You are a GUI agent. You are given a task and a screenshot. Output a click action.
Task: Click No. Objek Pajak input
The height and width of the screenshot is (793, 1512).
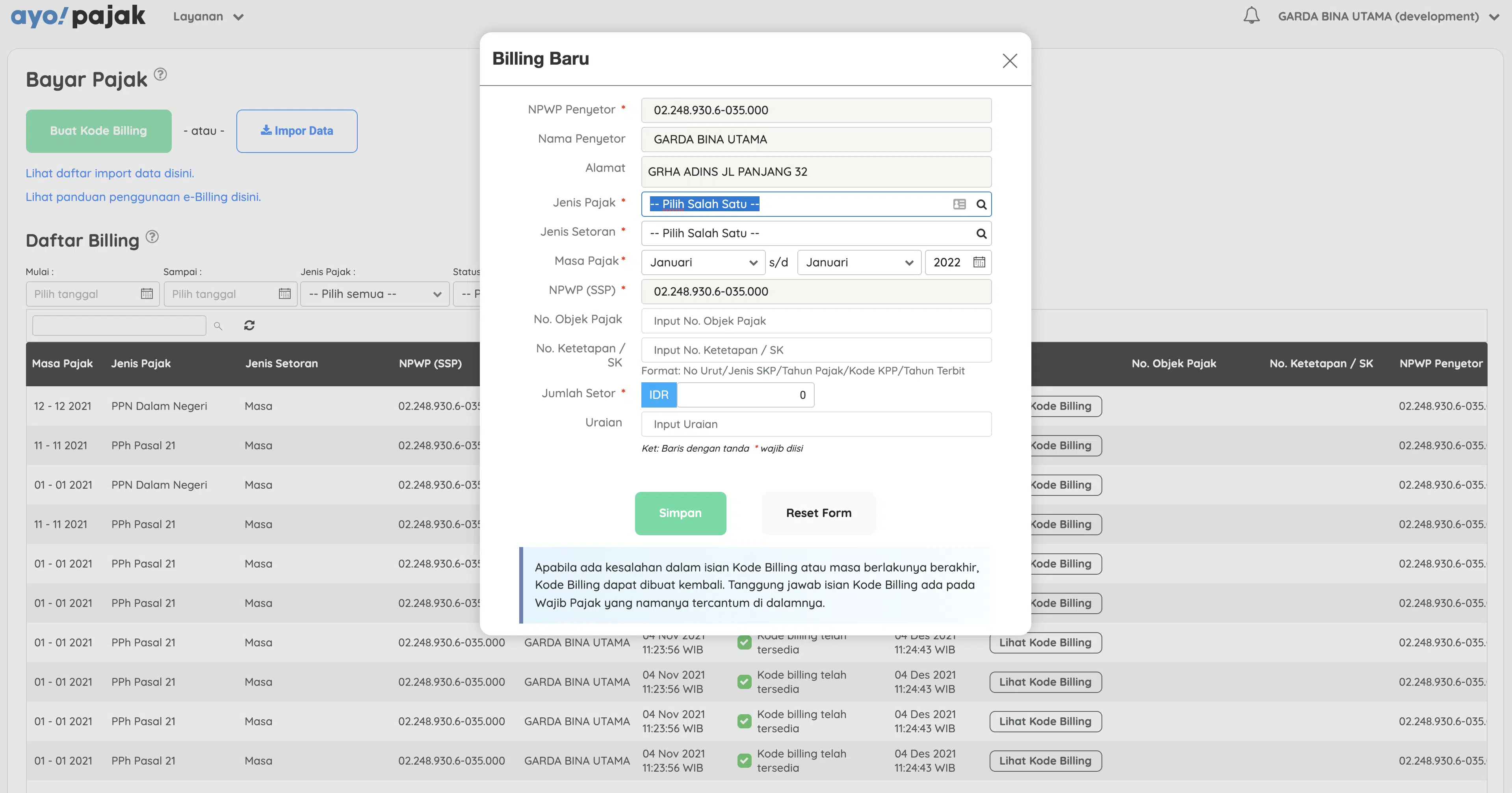(x=816, y=321)
